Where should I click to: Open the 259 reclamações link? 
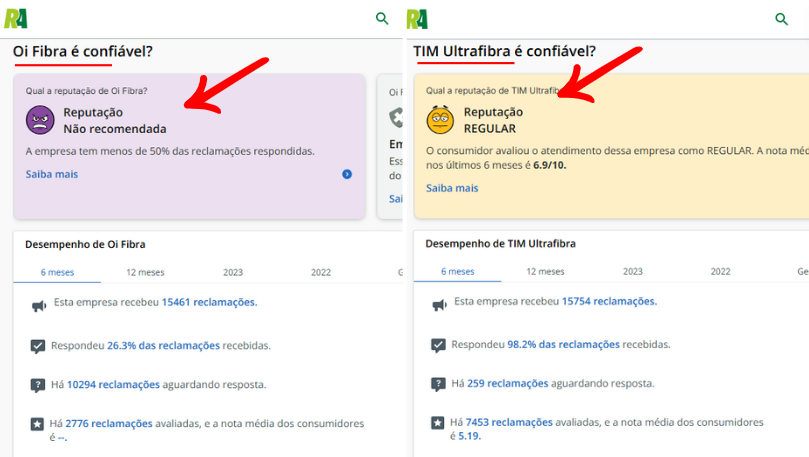508,384
